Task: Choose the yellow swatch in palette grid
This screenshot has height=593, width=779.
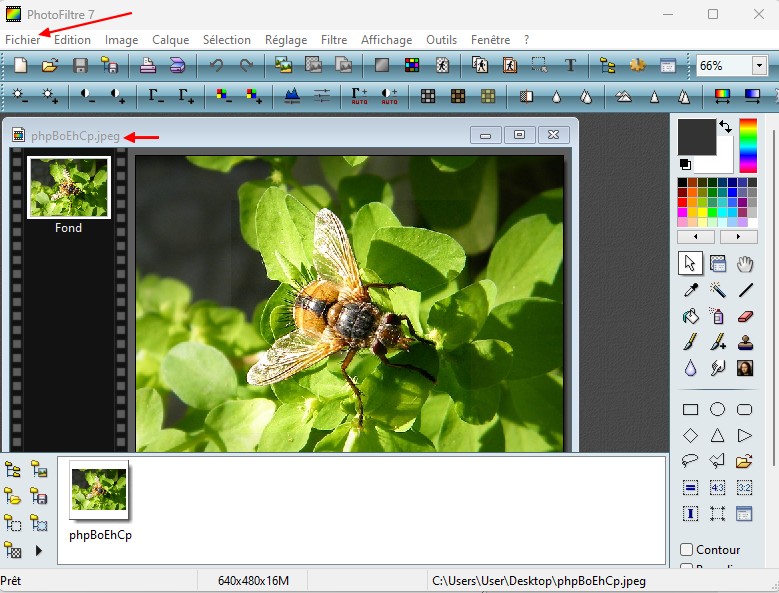Action: click(702, 212)
